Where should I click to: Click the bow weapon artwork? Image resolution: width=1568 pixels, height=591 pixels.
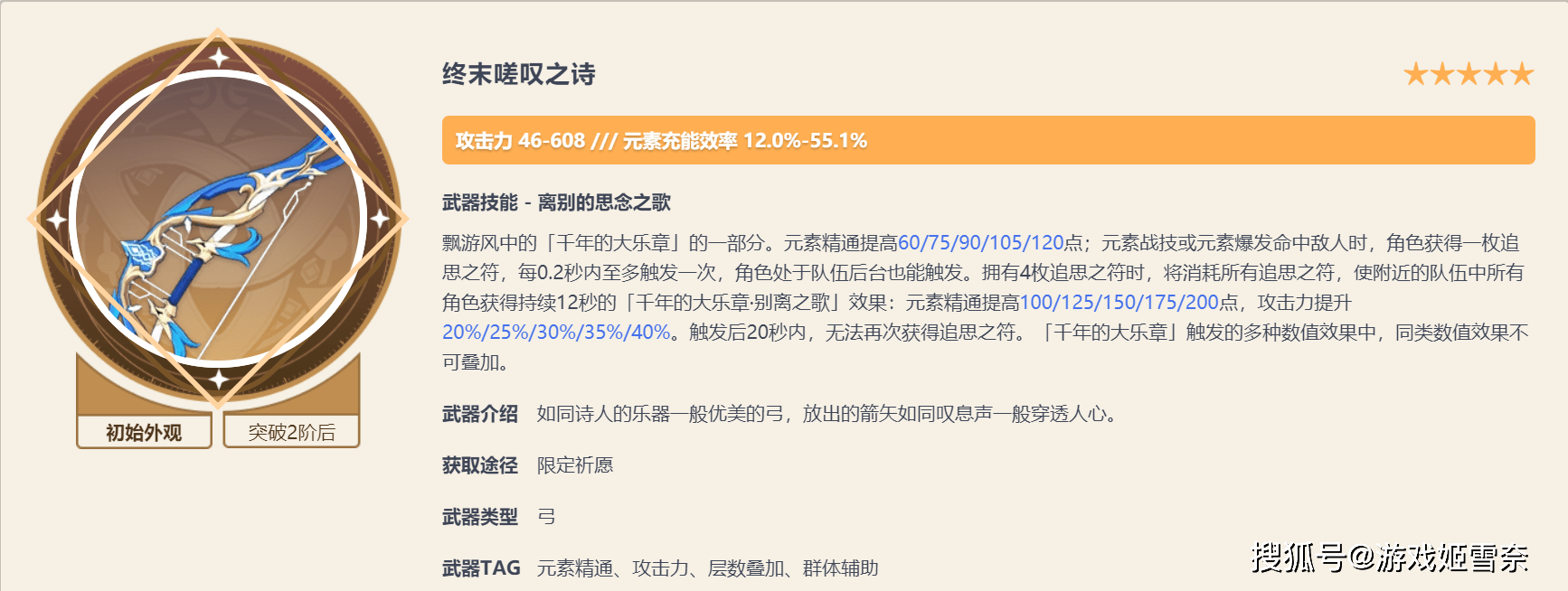pyautogui.click(x=218, y=230)
